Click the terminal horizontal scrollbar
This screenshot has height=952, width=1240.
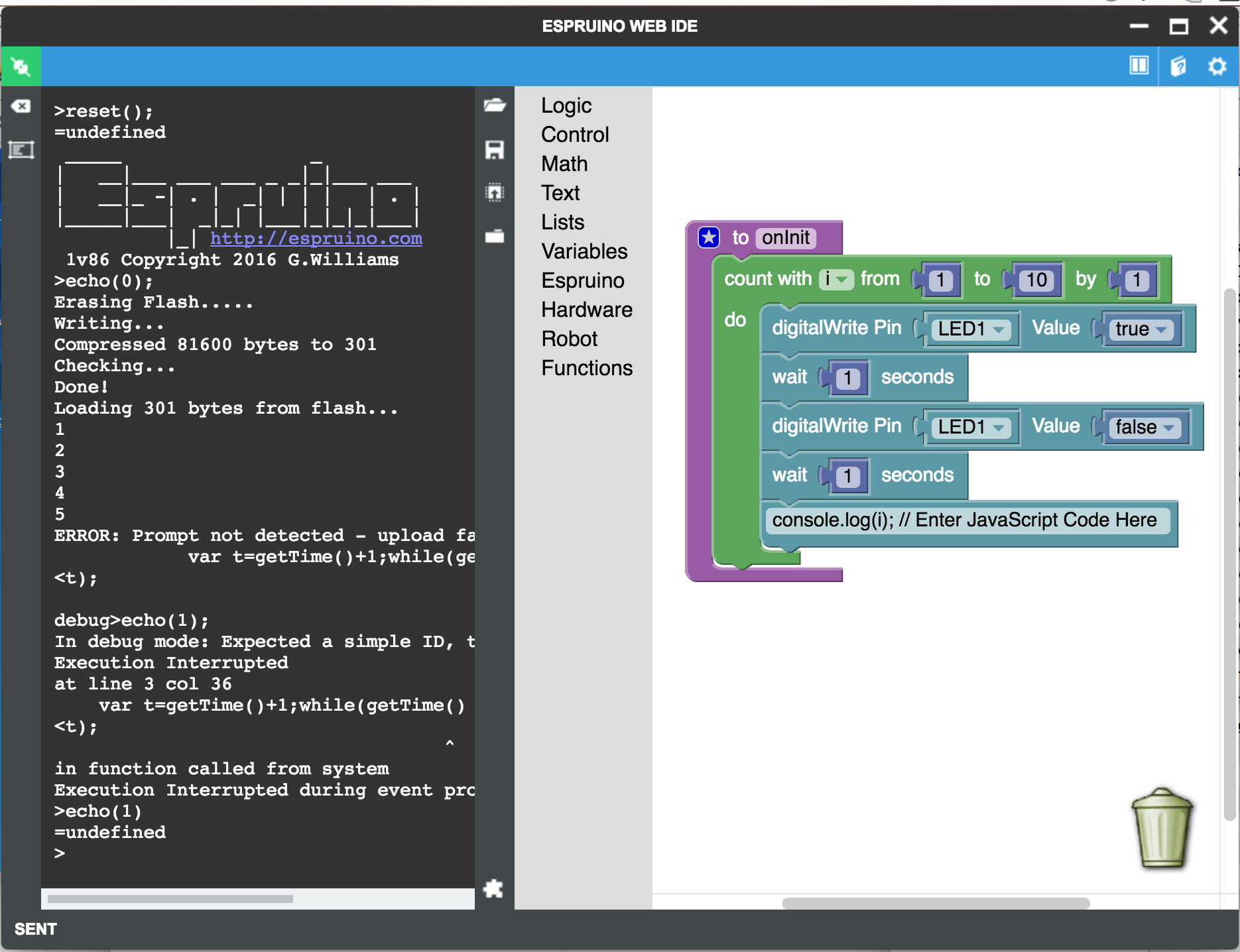click(170, 899)
